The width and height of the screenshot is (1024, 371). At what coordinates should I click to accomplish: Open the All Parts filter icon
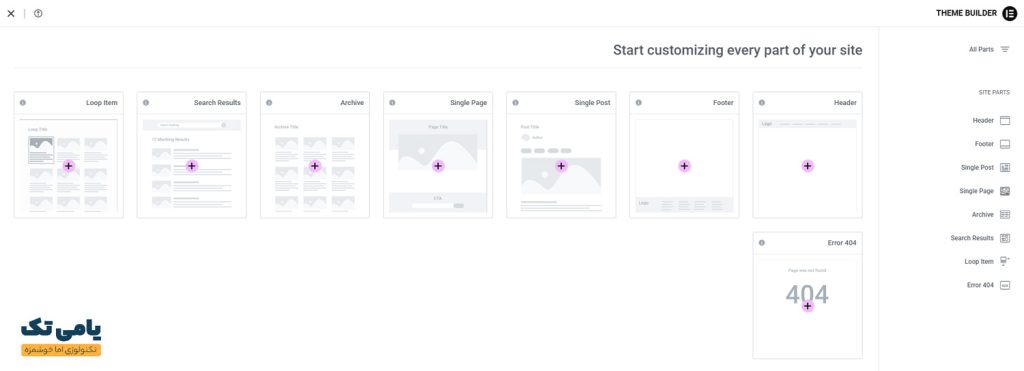click(1005, 50)
